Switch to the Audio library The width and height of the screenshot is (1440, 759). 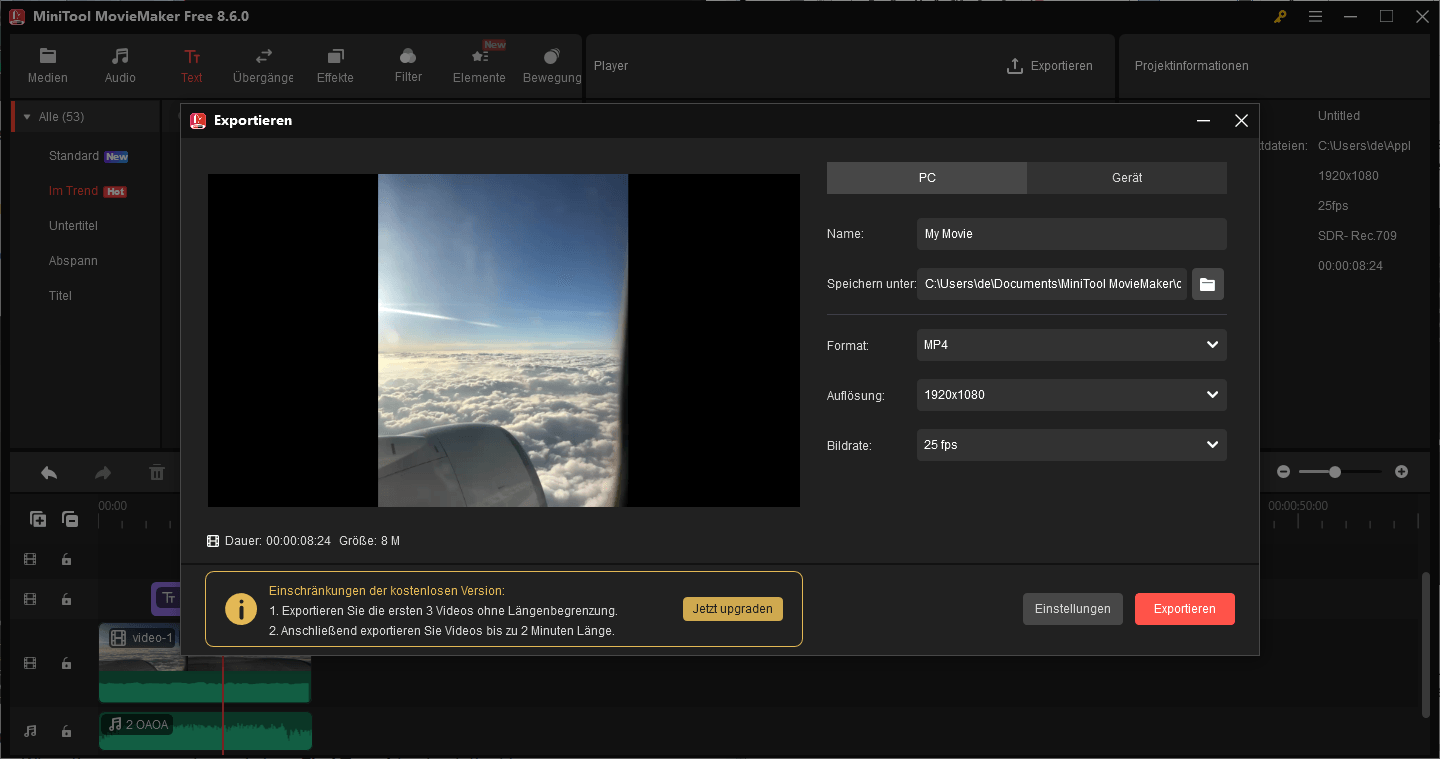click(119, 65)
